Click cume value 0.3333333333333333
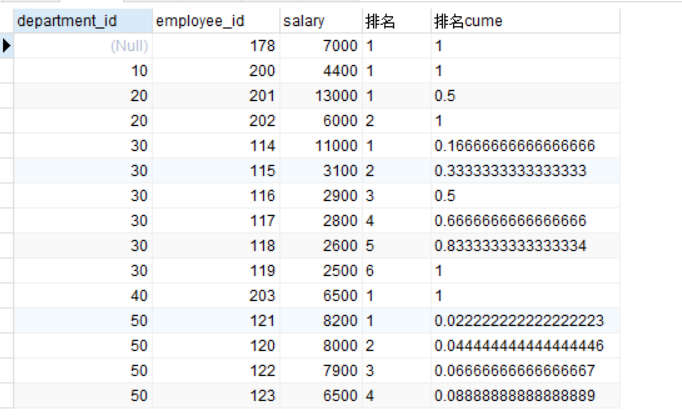Image resolution: width=682 pixels, height=420 pixels. coord(525,171)
